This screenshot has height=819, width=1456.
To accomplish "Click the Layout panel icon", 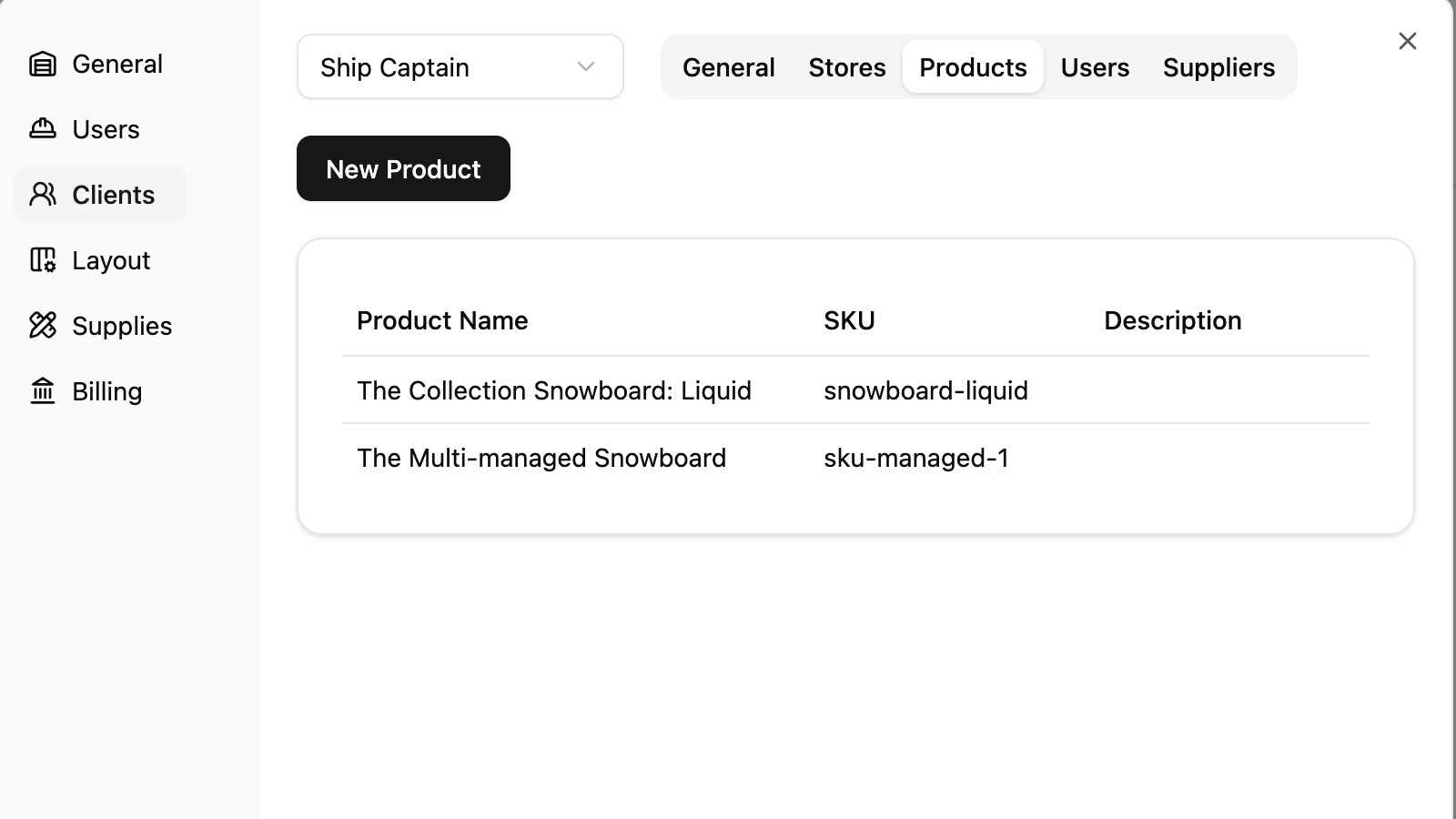I will (x=42, y=260).
